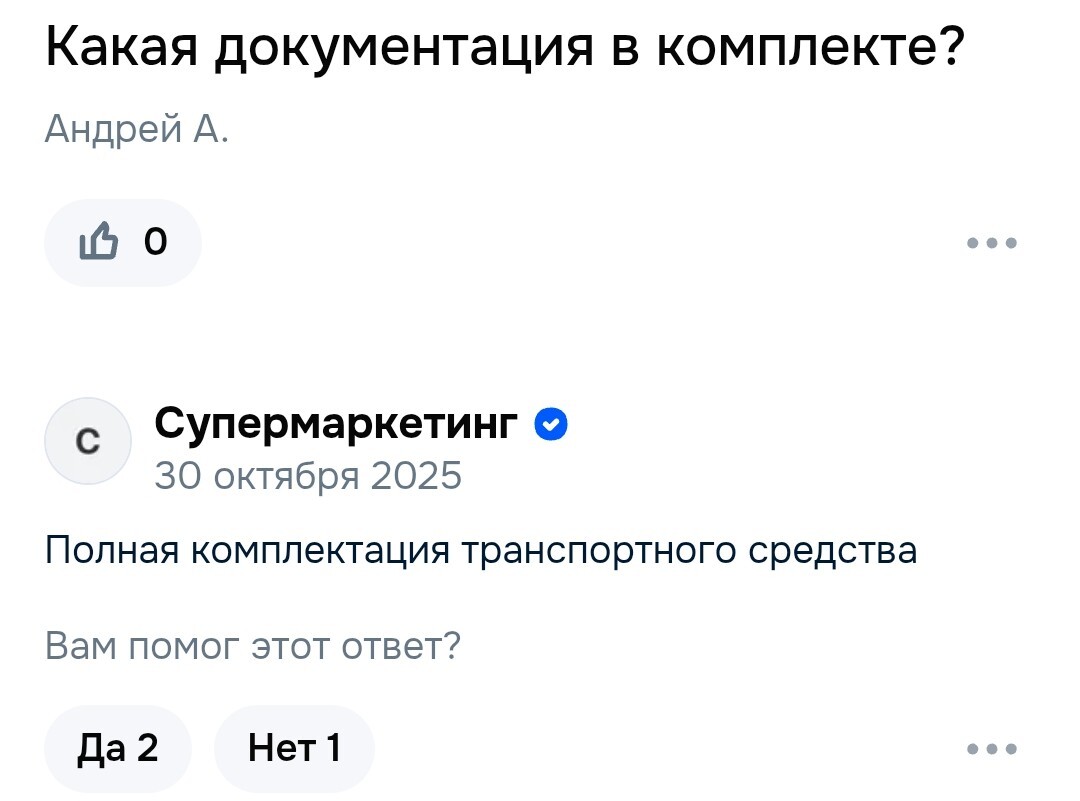Open the three-dots menu for the question
This screenshot has height=801, width=1080.
(x=992, y=242)
